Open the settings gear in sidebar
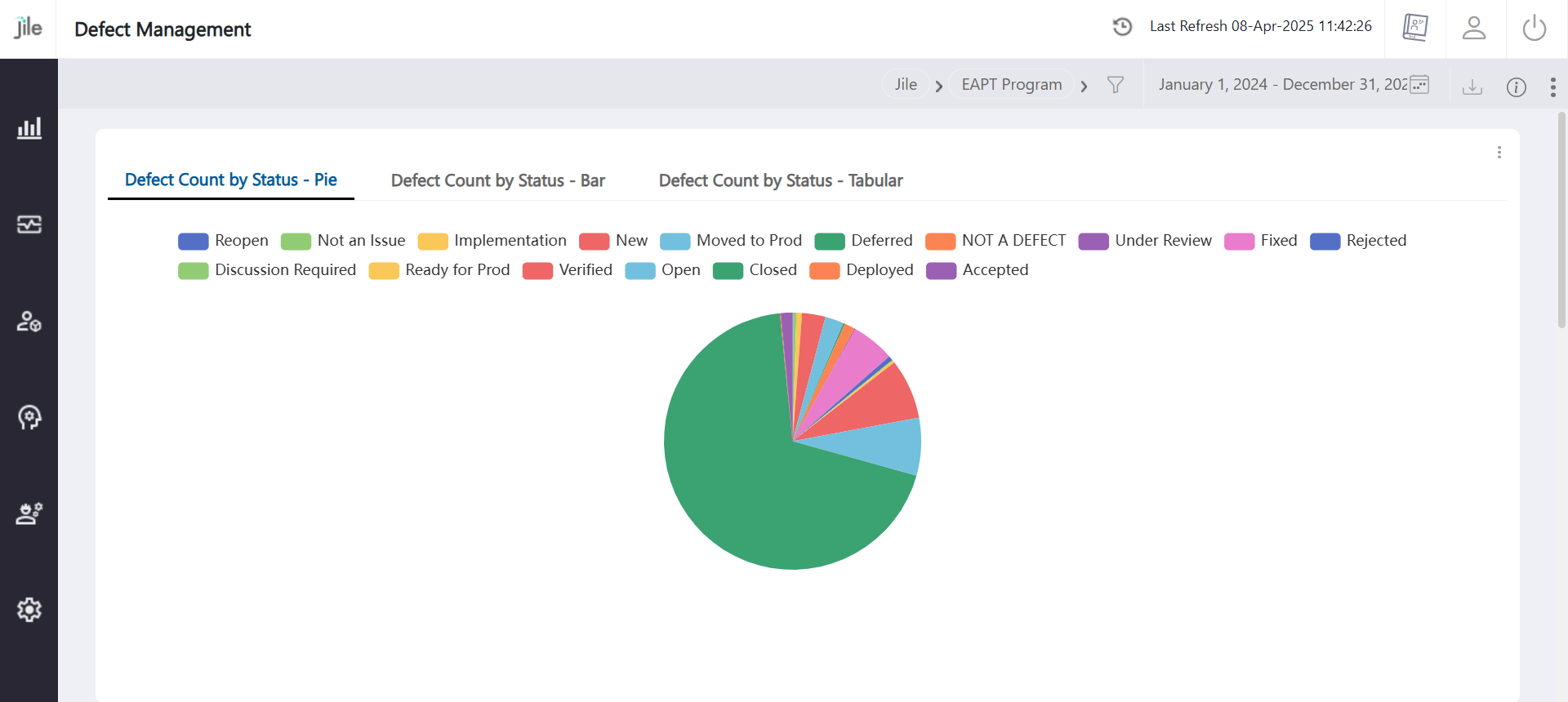 29,610
